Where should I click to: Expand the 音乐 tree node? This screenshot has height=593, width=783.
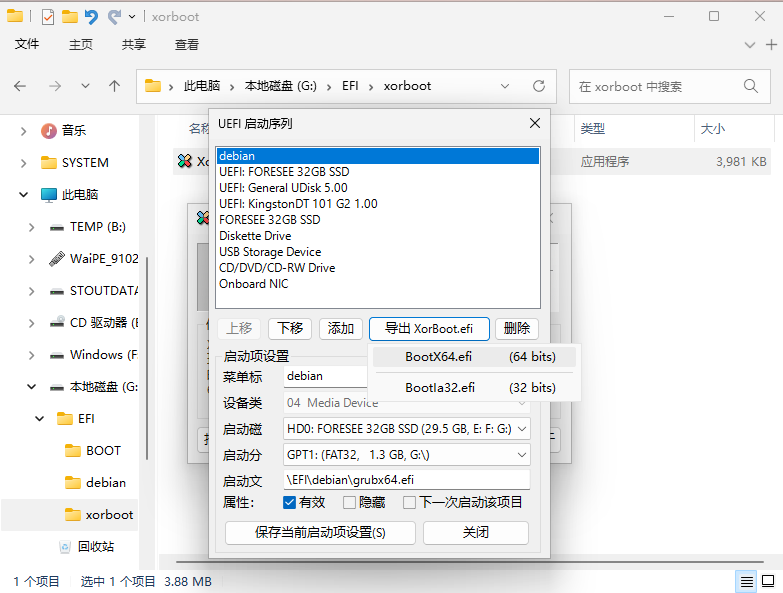(23, 131)
